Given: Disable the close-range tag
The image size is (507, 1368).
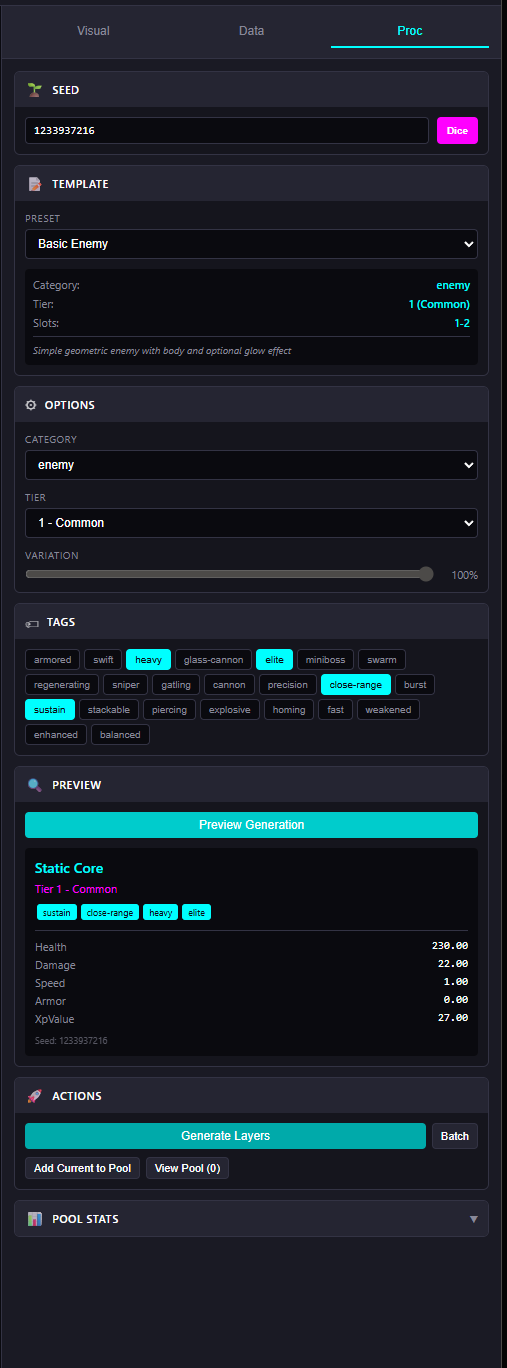Looking at the screenshot, I should tap(356, 685).
